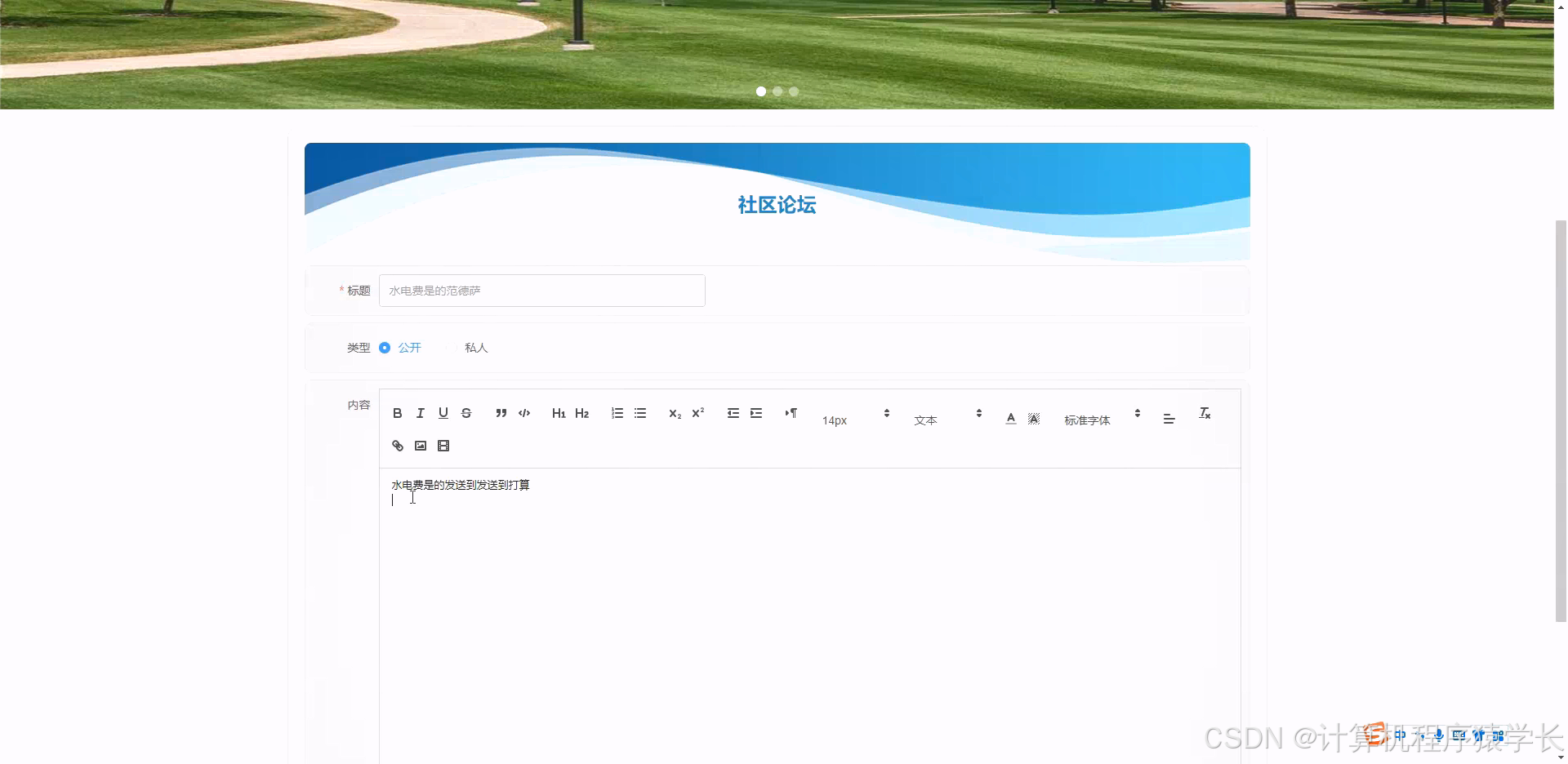Screen dimensions: 1568x764
Task: Apply italic formatting to text
Action: click(421, 413)
